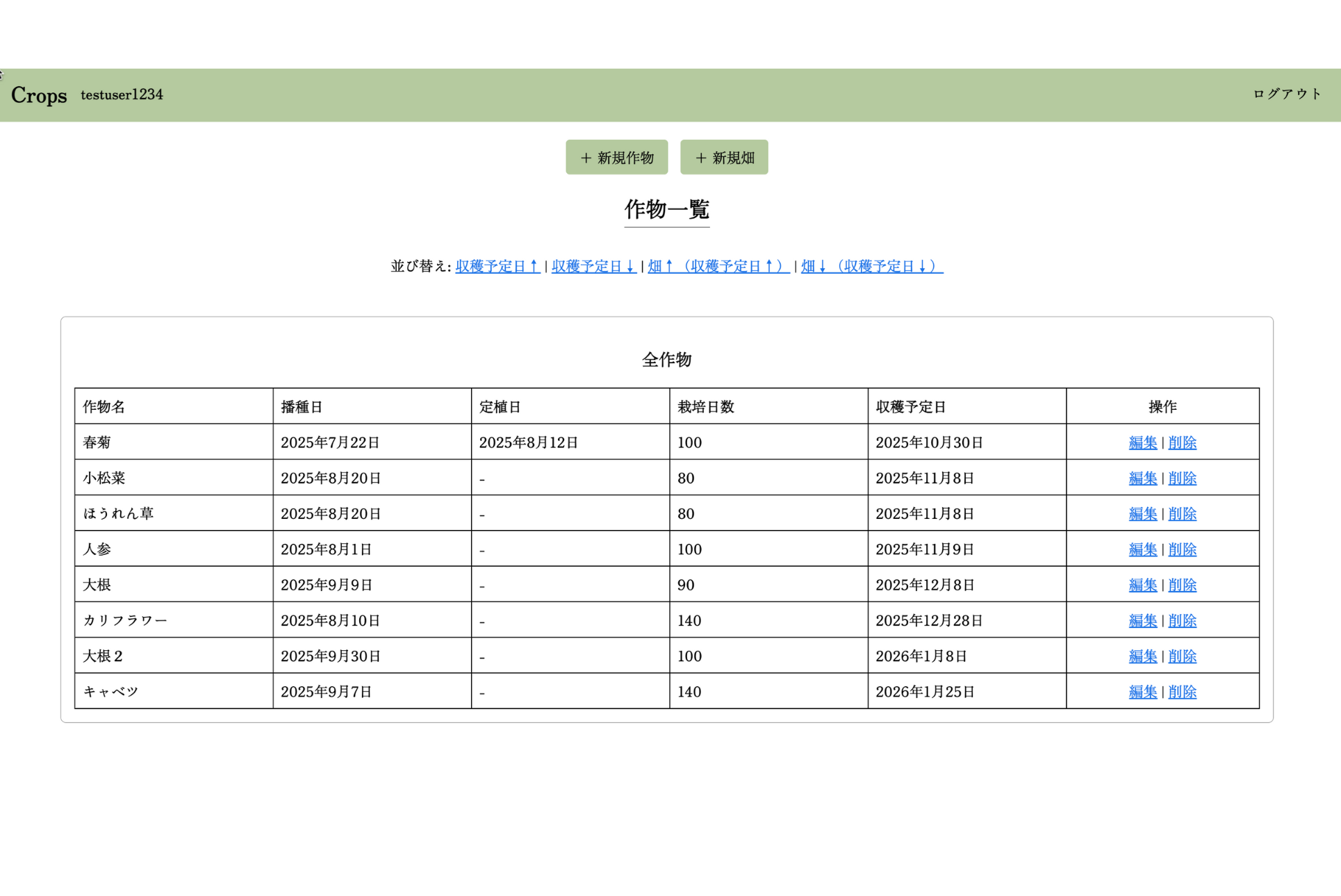Image resolution: width=1341 pixels, height=896 pixels.
Task: Edit the 小松菜 crop entry
Action: point(1142,478)
